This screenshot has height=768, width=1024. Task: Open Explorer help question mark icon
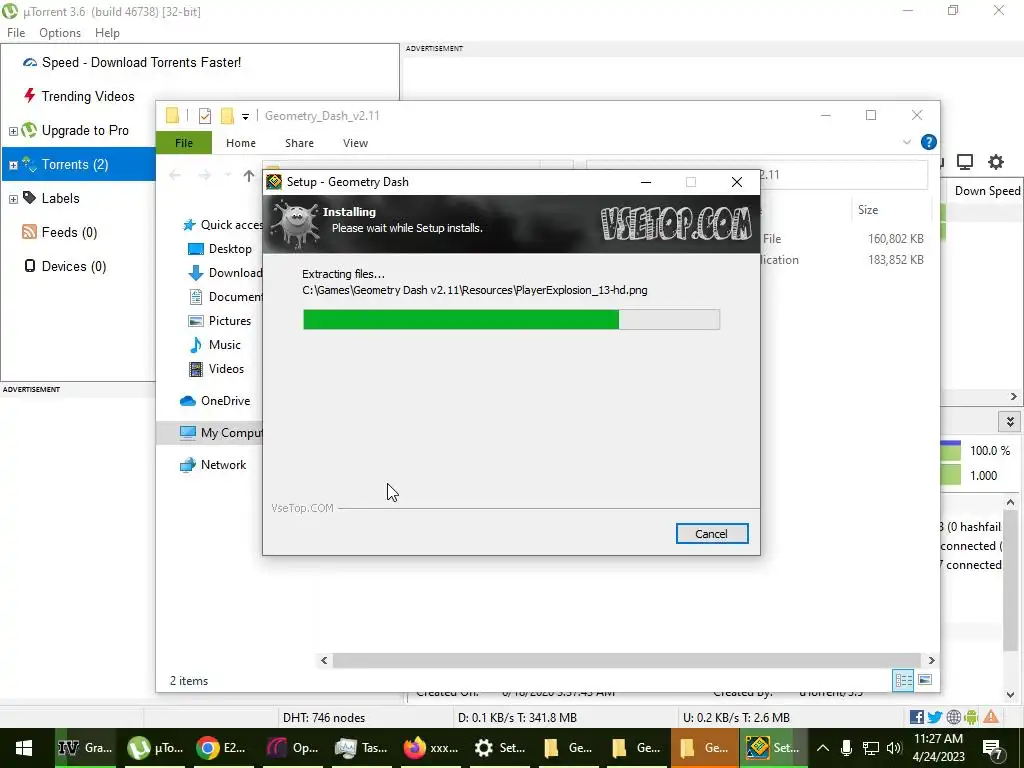click(928, 142)
